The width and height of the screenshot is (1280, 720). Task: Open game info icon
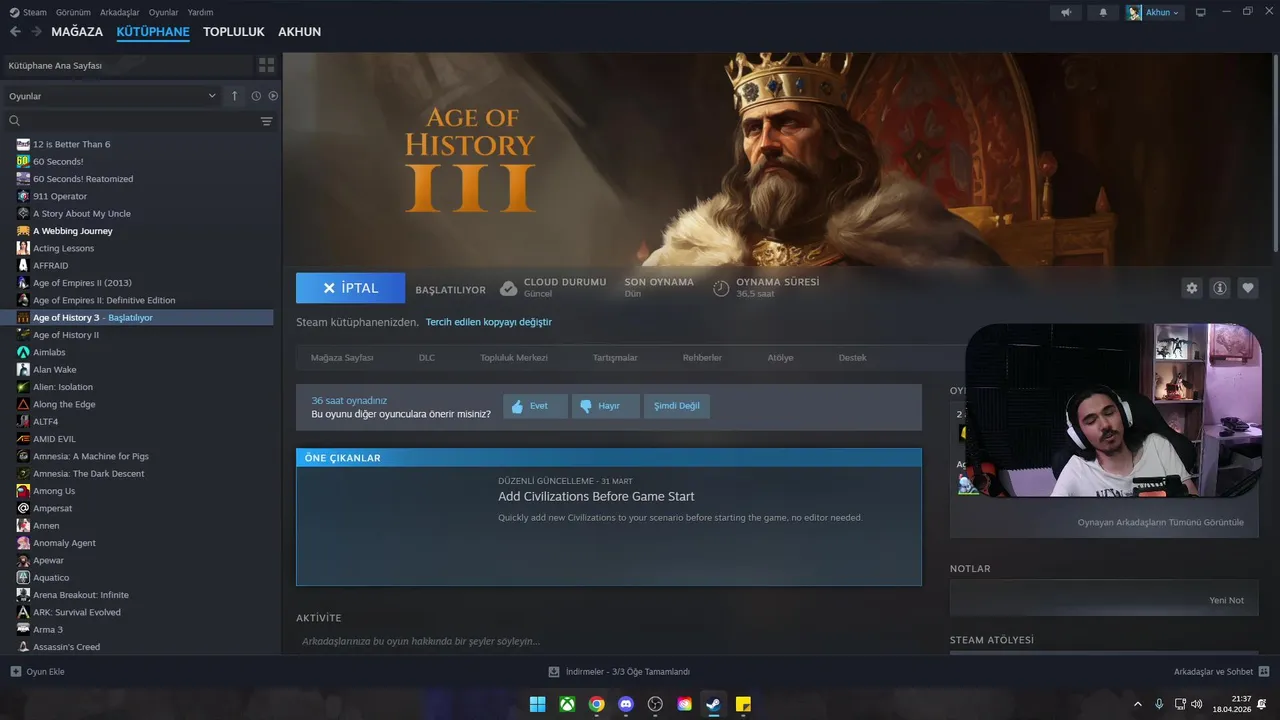point(1219,288)
